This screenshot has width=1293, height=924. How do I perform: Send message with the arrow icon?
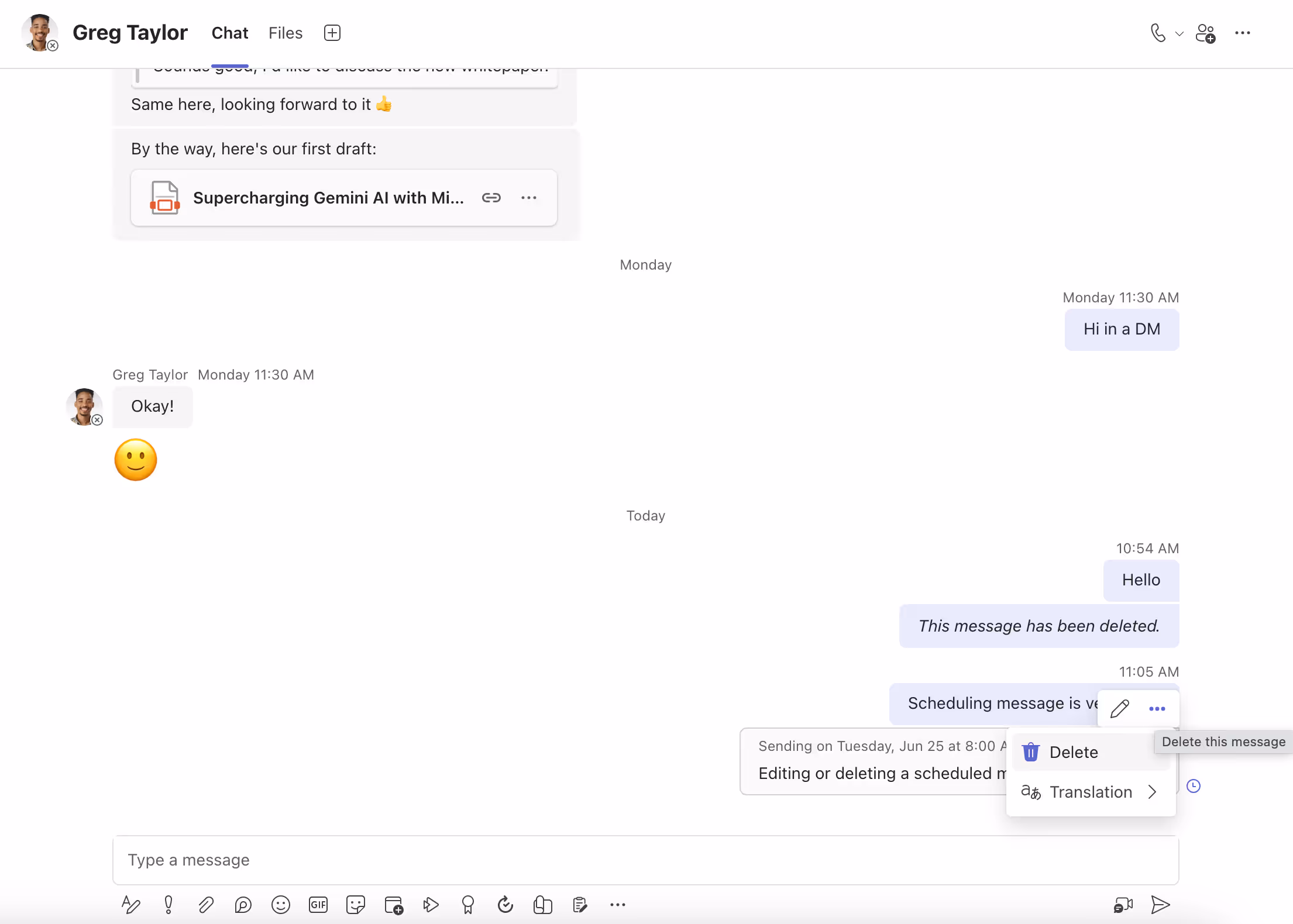(x=1160, y=905)
